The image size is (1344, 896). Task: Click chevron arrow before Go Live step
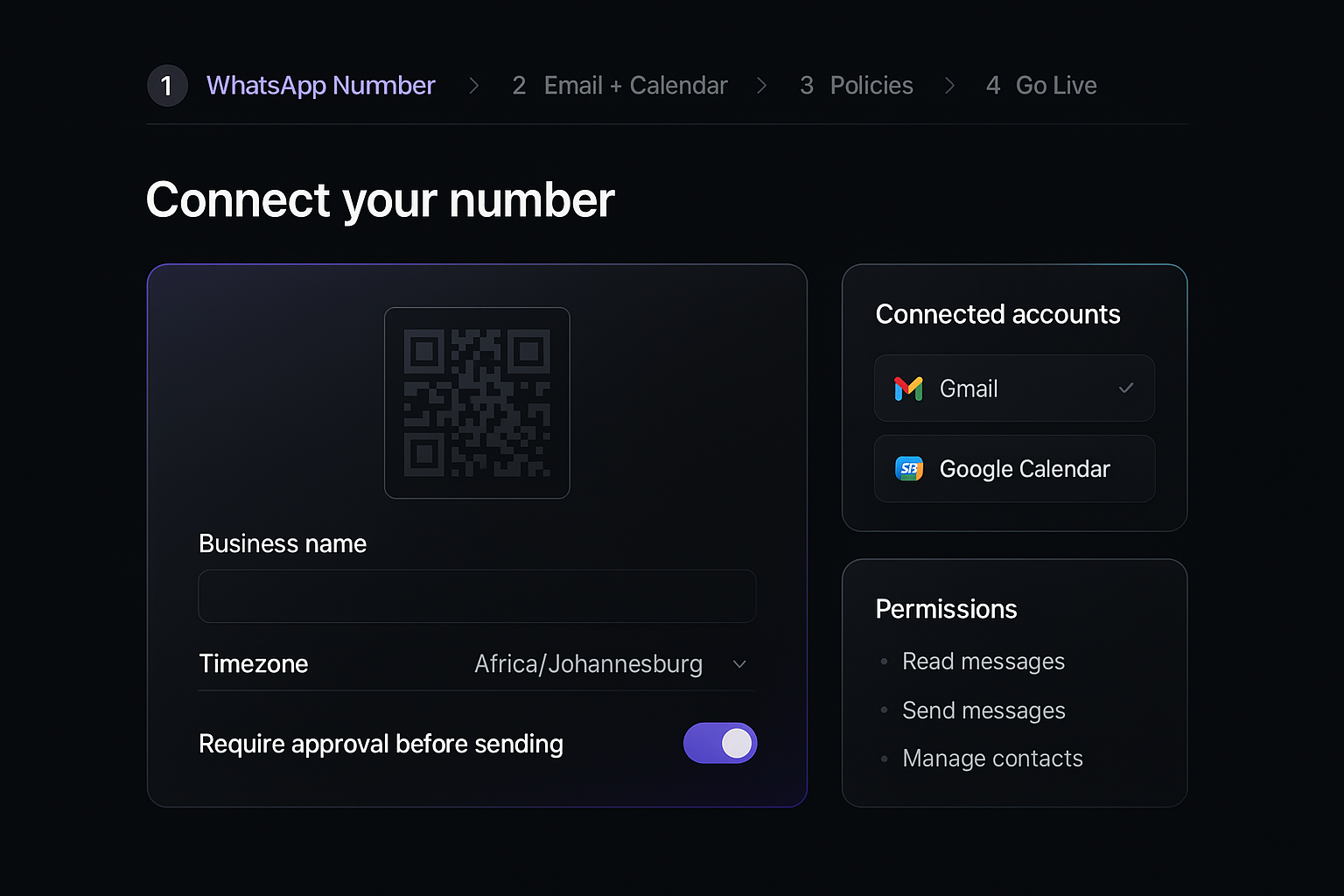[949, 86]
